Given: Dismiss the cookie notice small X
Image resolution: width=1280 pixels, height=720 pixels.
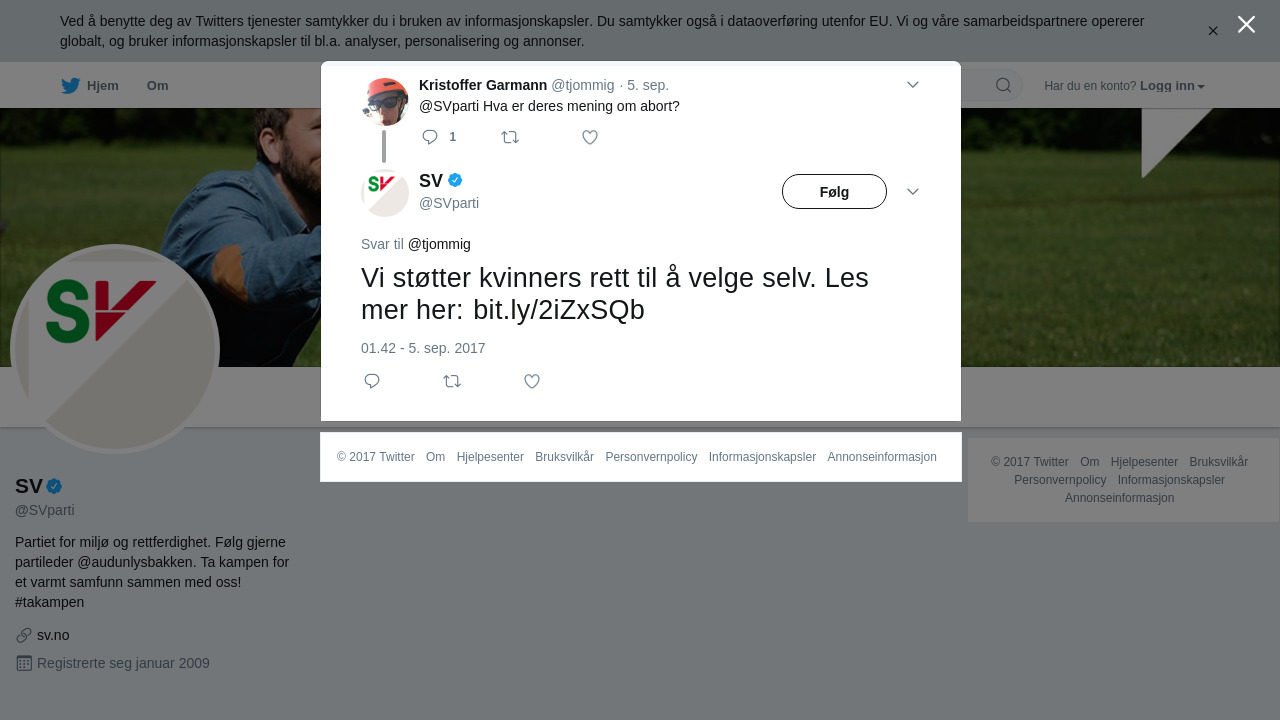Looking at the screenshot, I should coord(1213,31).
